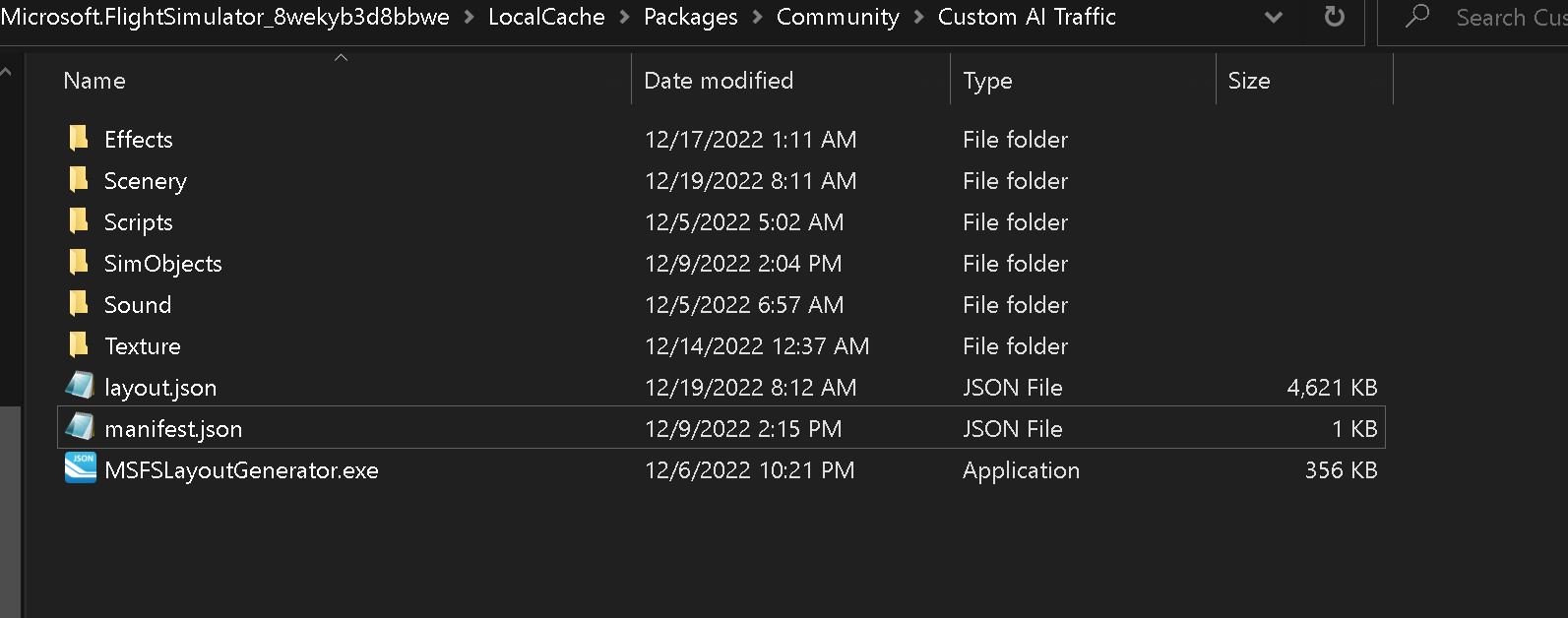Click the manifest.json file icon

coord(80,428)
